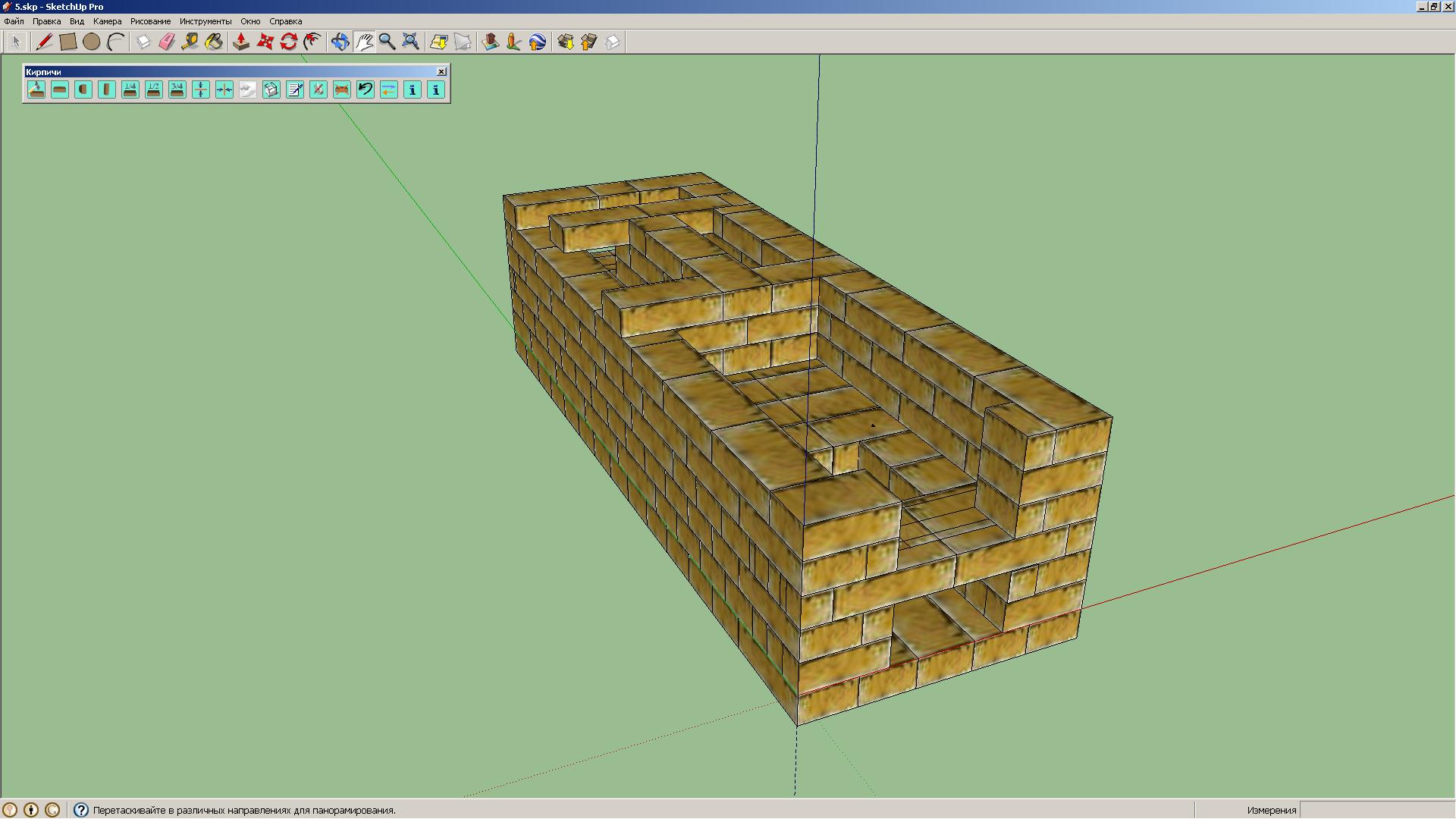Select the Line pencil tool
Screen dimensions: 1456x819
(44, 42)
